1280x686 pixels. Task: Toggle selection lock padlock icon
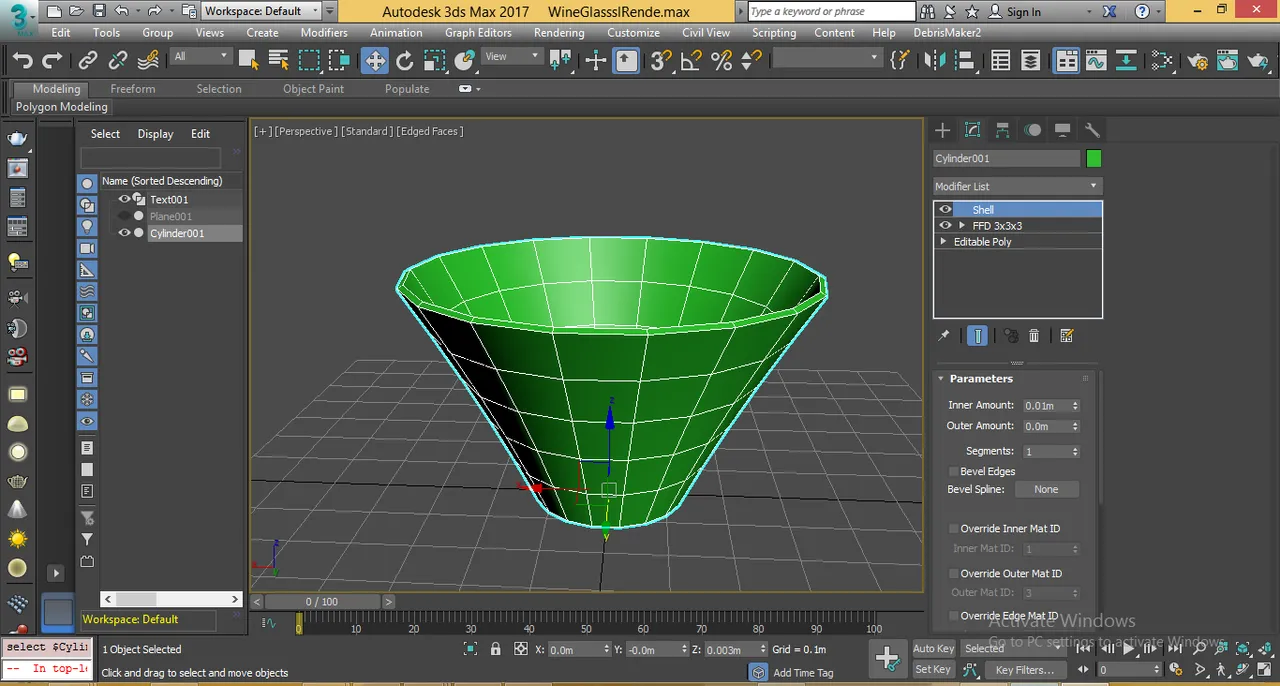point(495,649)
